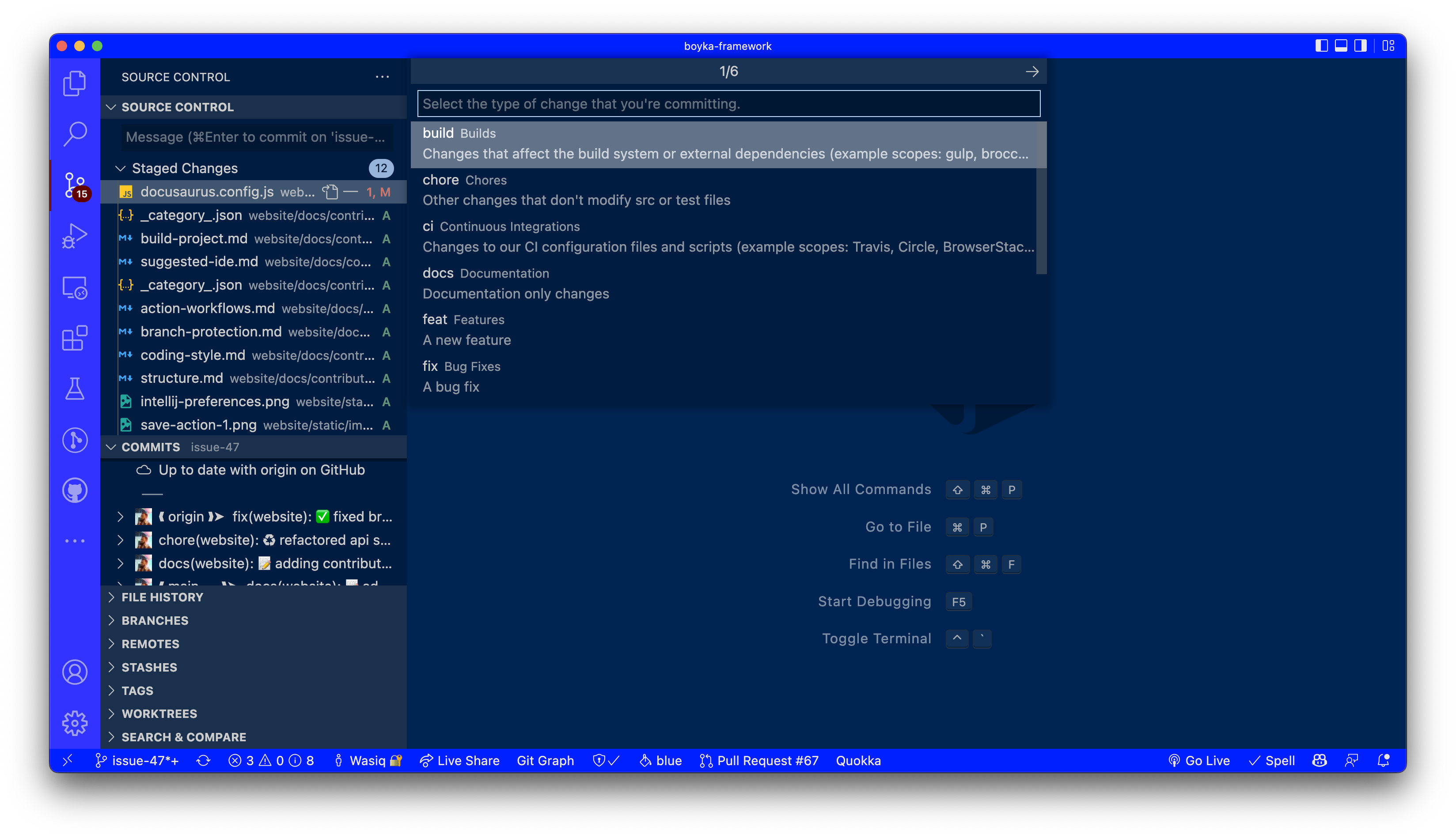Toggle the bottom panel layout button
This screenshot has width=1456, height=838.
click(1341, 46)
